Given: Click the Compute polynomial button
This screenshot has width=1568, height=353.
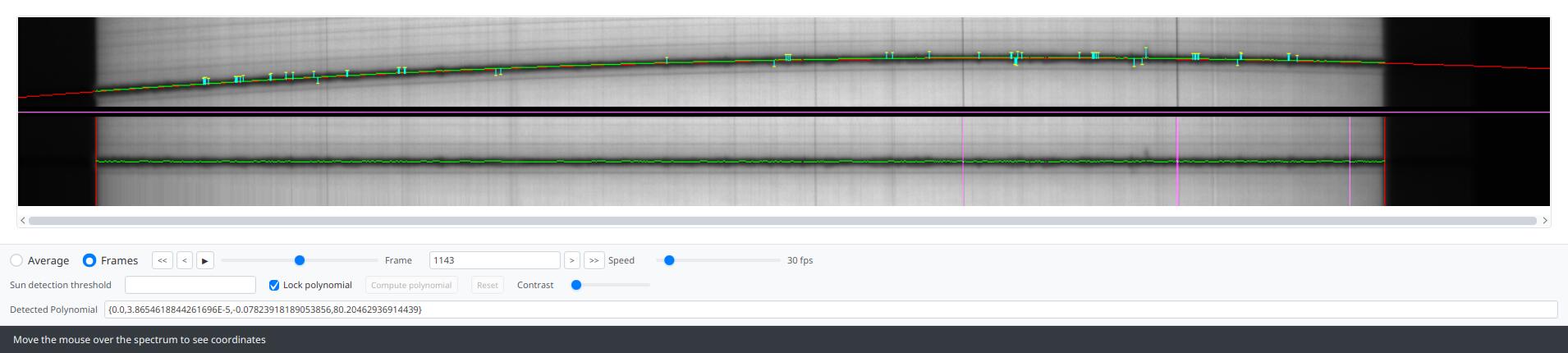Looking at the screenshot, I should [x=411, y=285].
